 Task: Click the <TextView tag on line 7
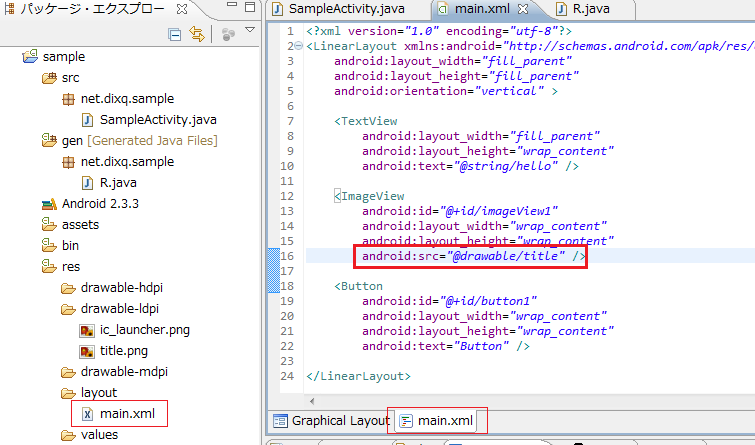point(366,121)
